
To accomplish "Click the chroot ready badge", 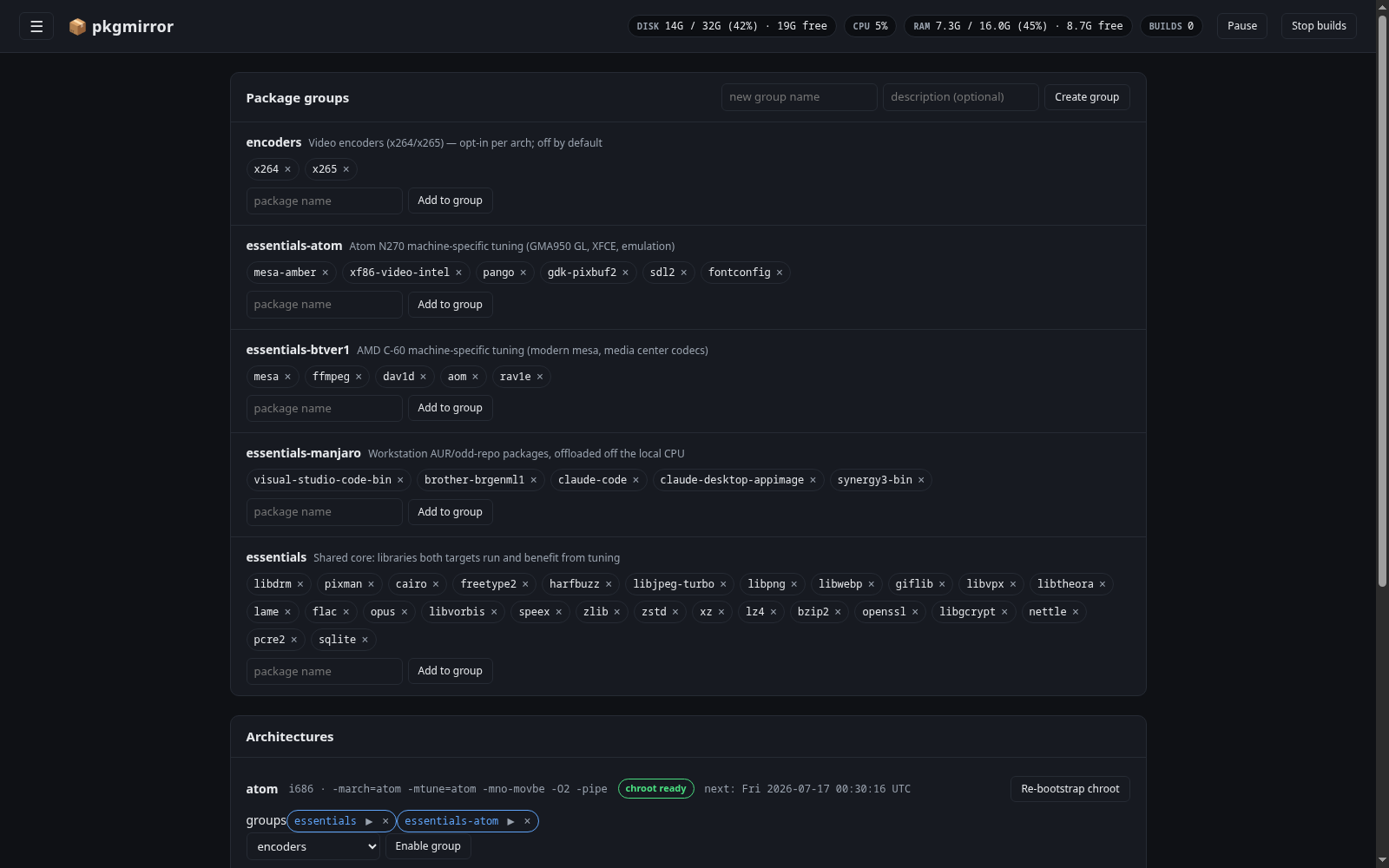I will 655,789.
